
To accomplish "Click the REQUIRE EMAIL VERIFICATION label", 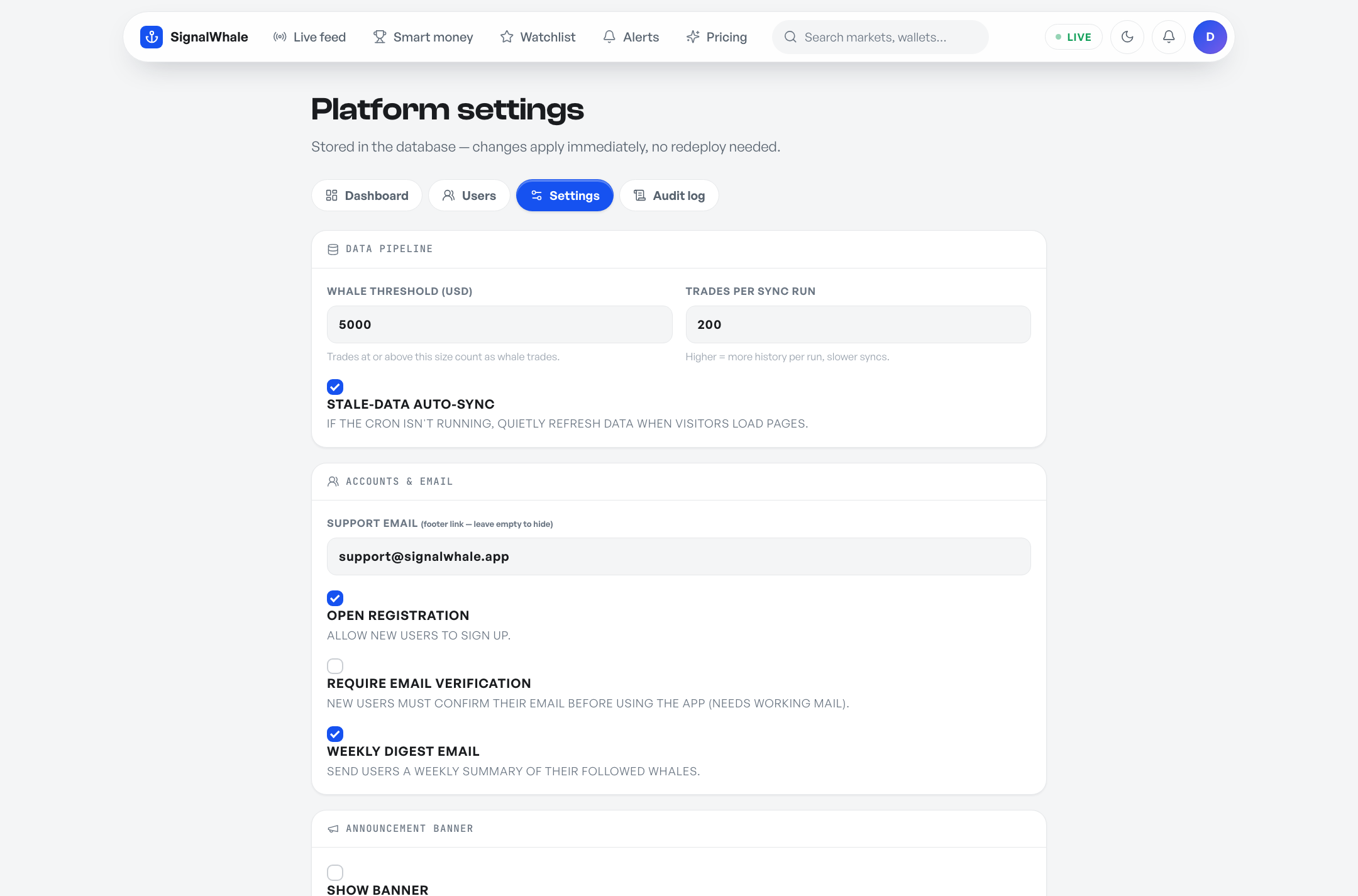I will tap(429, 683).
